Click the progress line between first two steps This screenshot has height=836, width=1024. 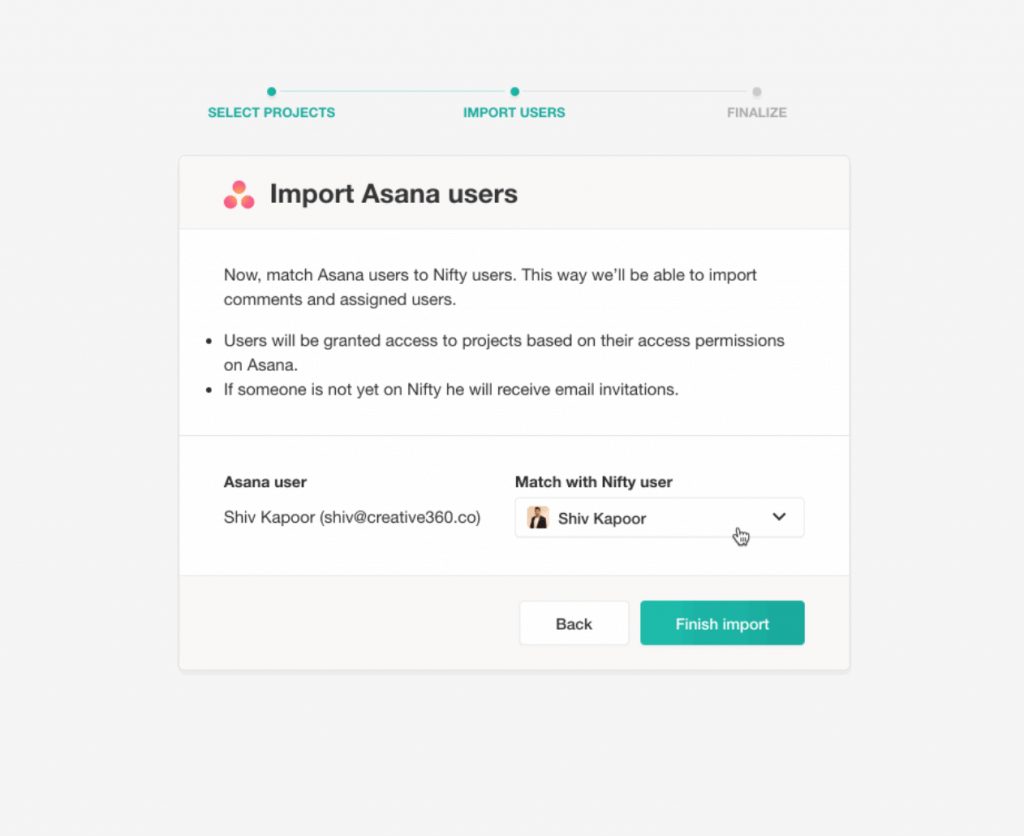pos(393,91)
